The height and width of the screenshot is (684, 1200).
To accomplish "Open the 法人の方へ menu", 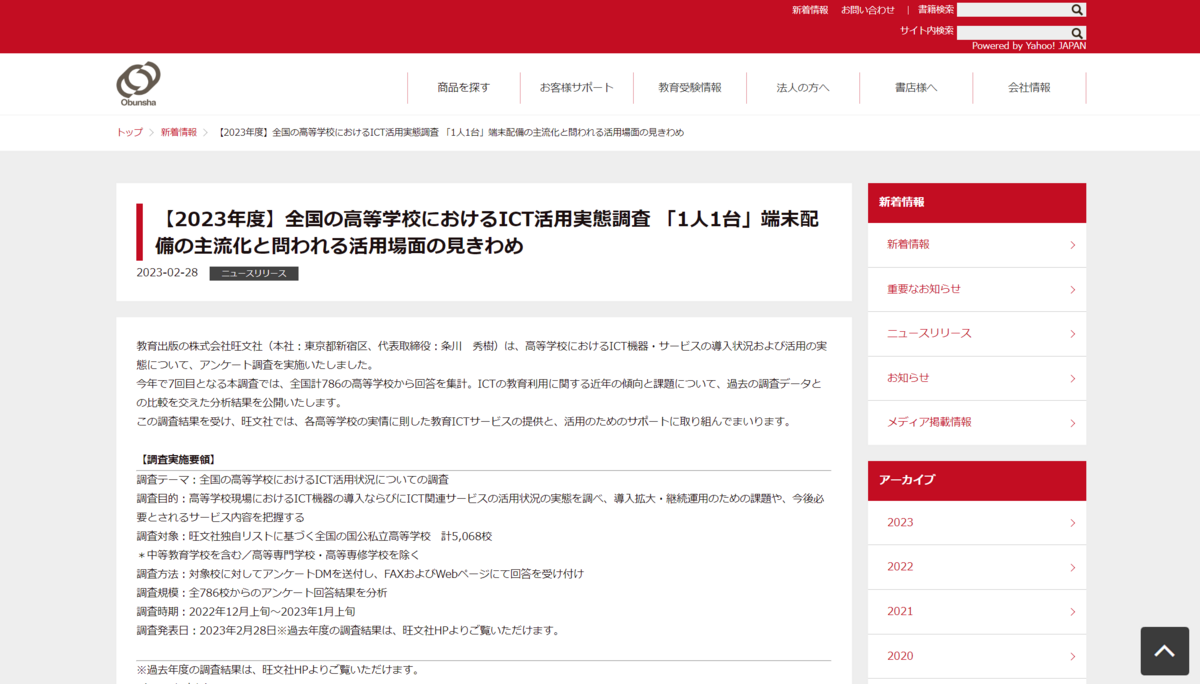I will pos(803,88).
